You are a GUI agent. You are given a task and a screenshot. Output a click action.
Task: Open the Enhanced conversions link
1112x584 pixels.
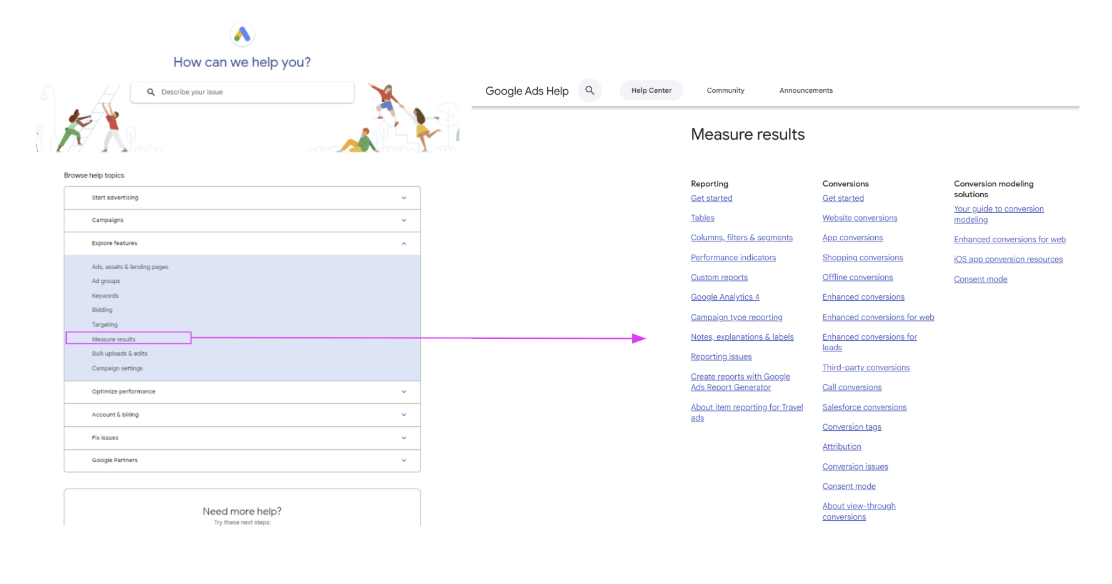pyautogui.click(x=863, y=297)
